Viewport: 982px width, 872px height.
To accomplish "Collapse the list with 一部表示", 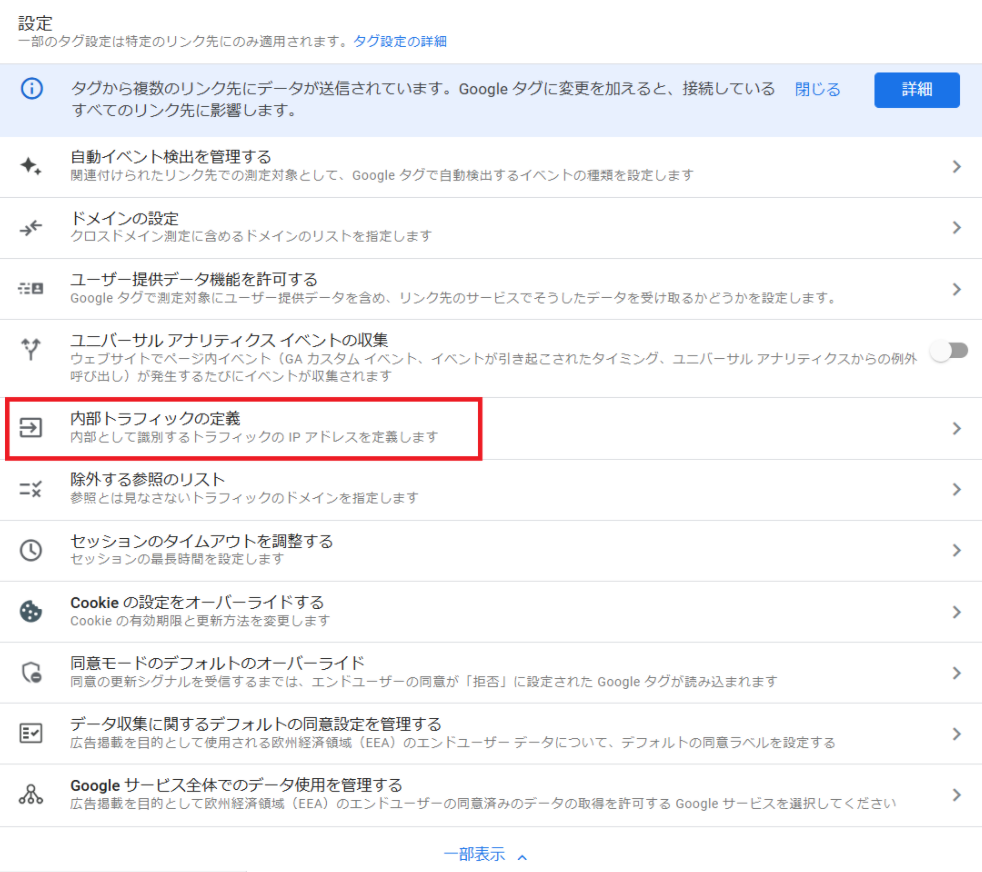I will [x=485, y=854].
